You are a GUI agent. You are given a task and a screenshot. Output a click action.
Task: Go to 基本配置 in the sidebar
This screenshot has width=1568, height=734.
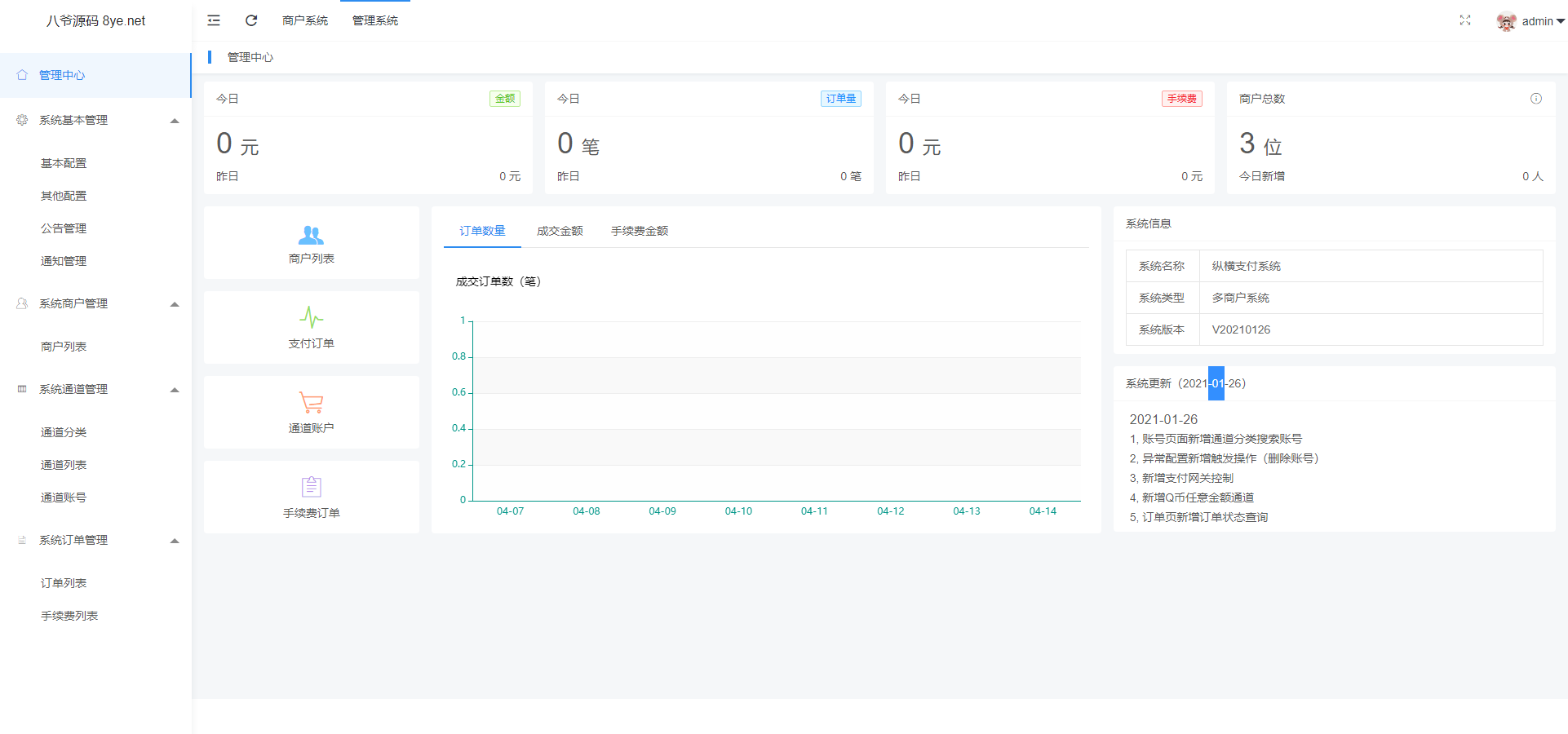[x=64, y=163]
